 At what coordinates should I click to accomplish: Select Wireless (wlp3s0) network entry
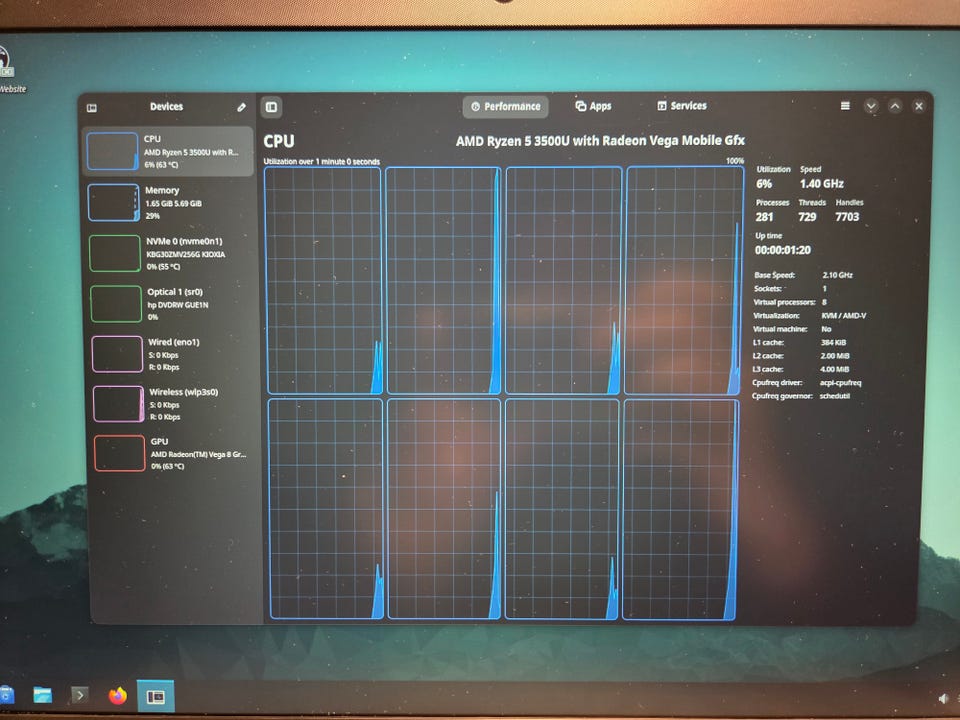pos(173,403)
